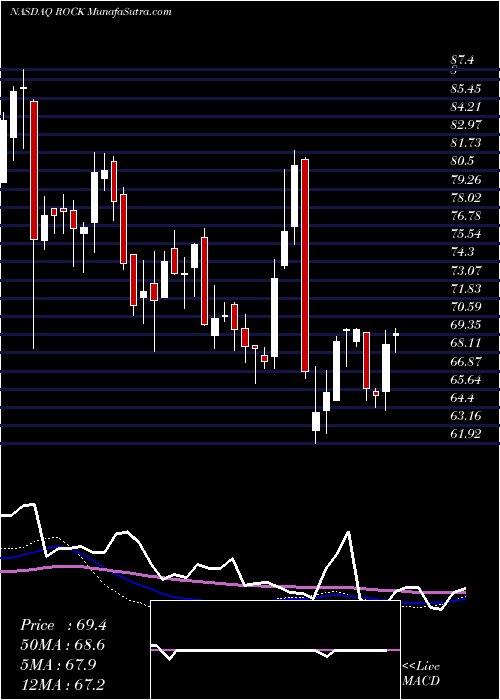Click the 66.87 price level label
The width and height of the screenshot is (500, 700).
[466, 361]
